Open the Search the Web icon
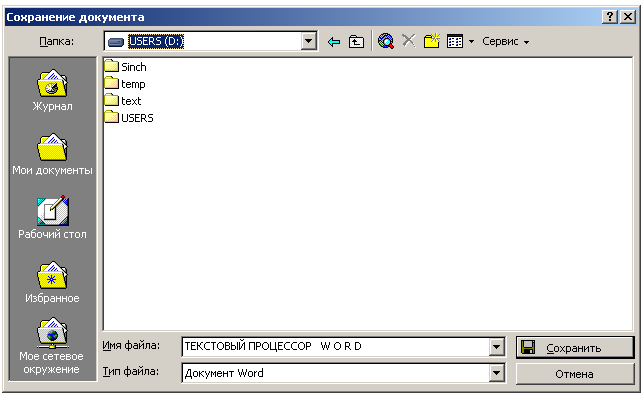 coord(385,41)
